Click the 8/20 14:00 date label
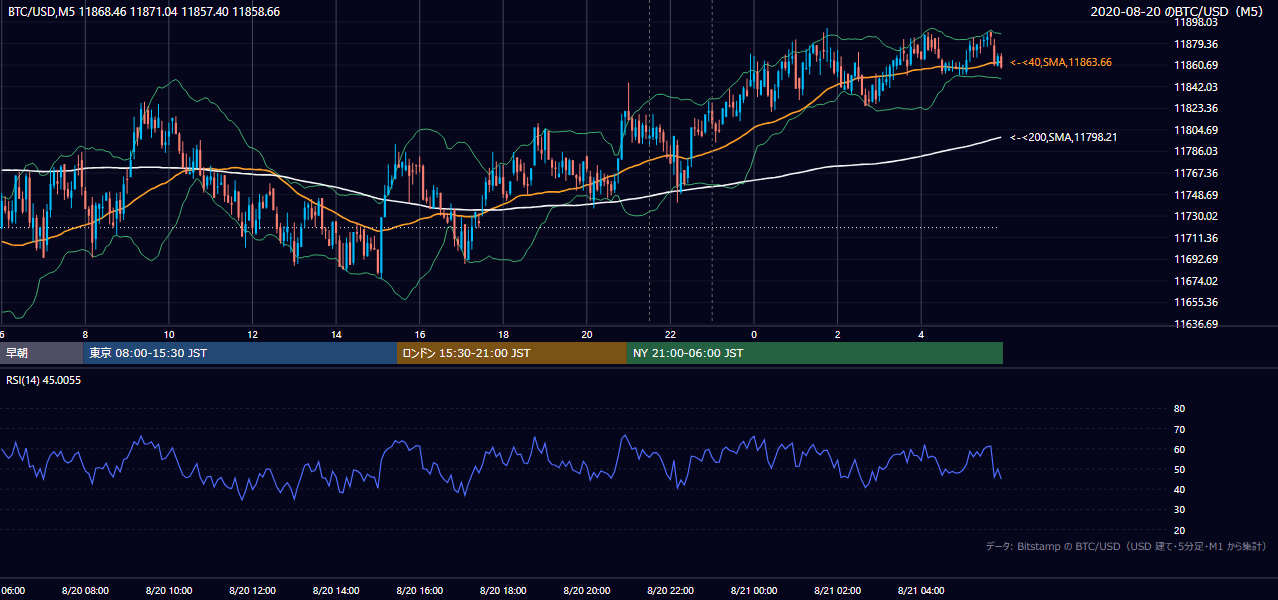 (336, 591)
